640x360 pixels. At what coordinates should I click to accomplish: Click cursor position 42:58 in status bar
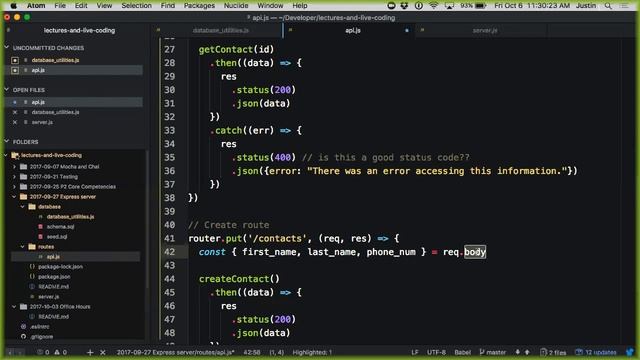pos(252,352)
